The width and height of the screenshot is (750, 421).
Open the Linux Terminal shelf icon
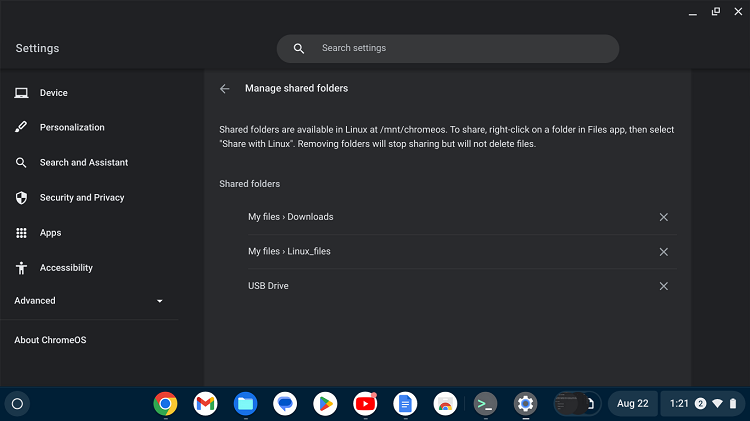click(485, 404)
